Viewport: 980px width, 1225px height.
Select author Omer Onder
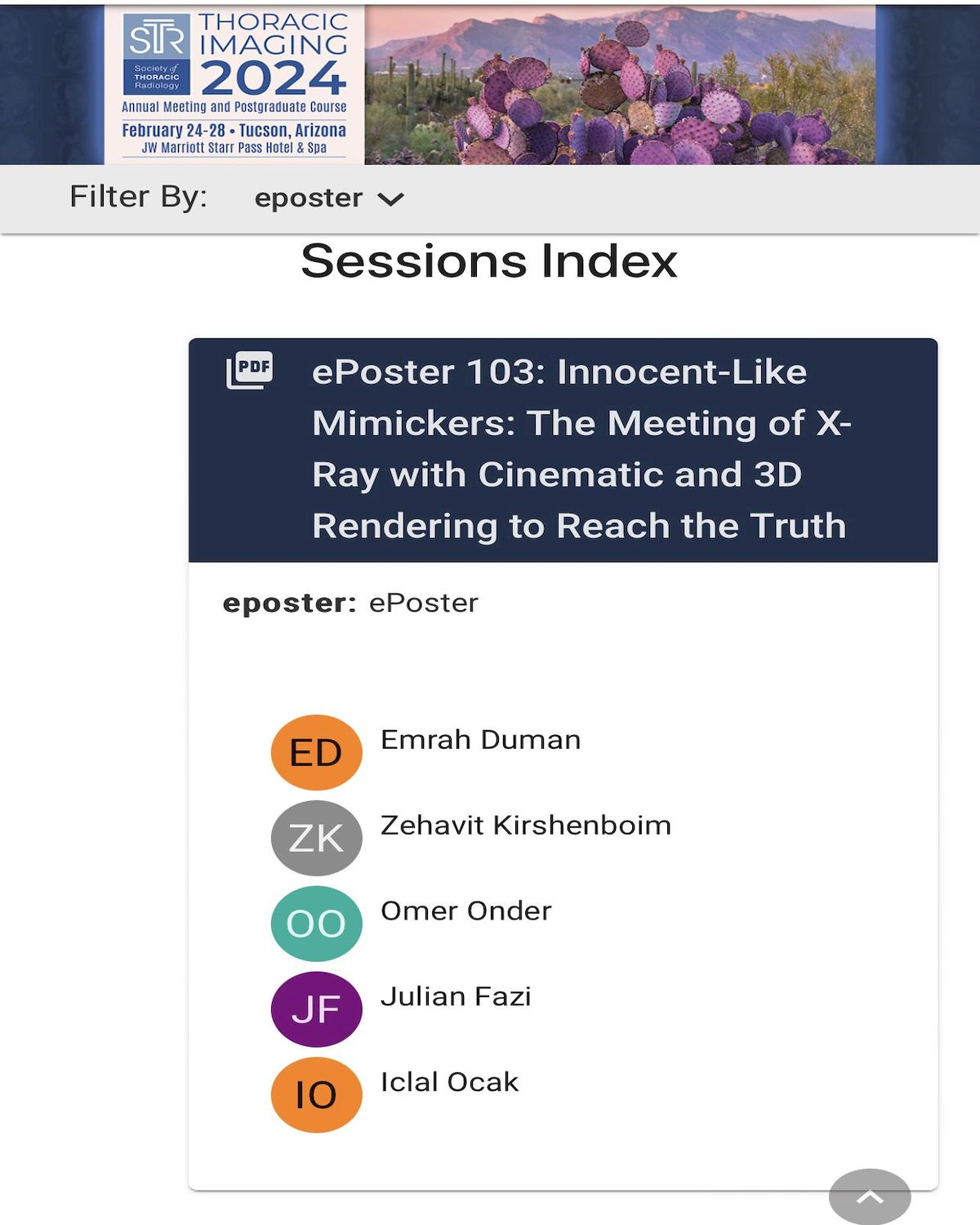(466, 911)
